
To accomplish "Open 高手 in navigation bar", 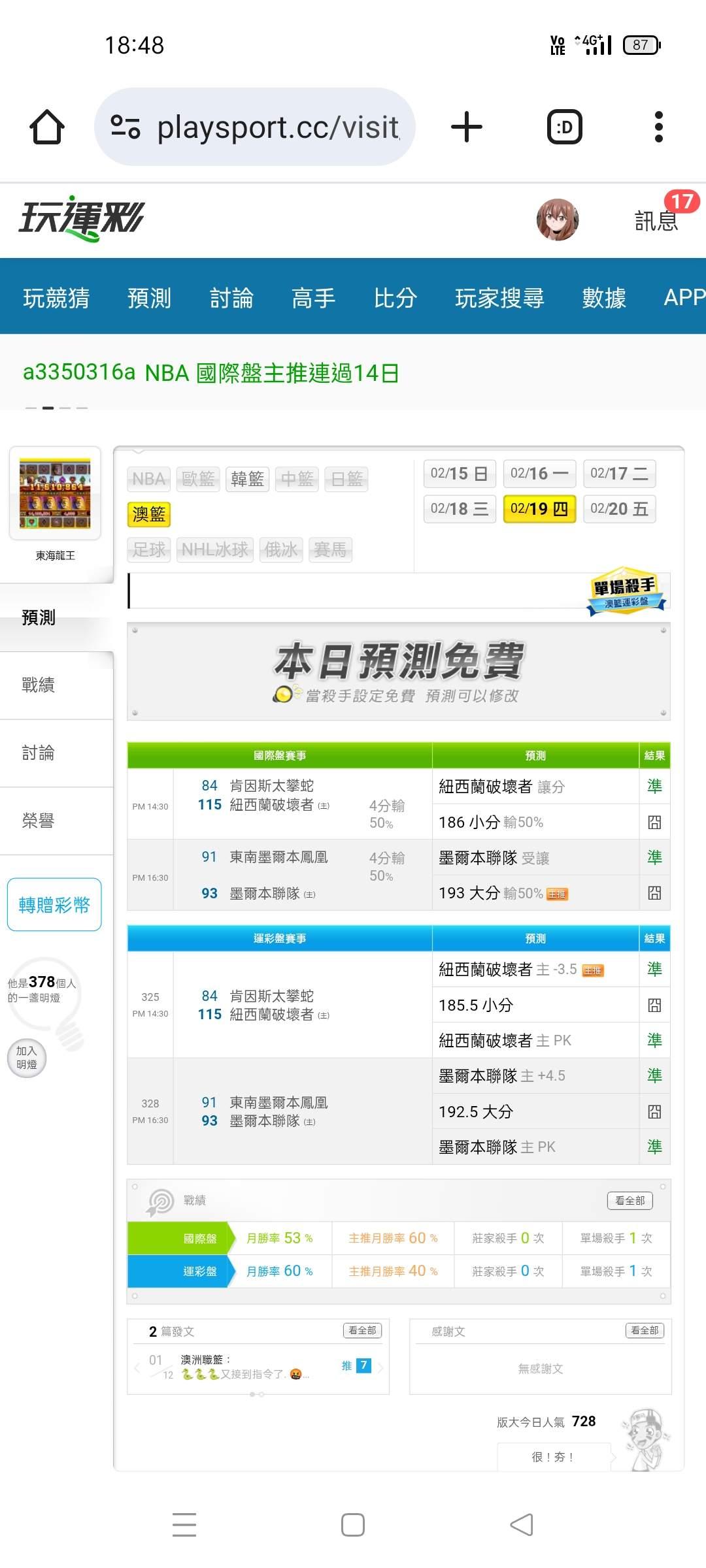I will [313, 298].
